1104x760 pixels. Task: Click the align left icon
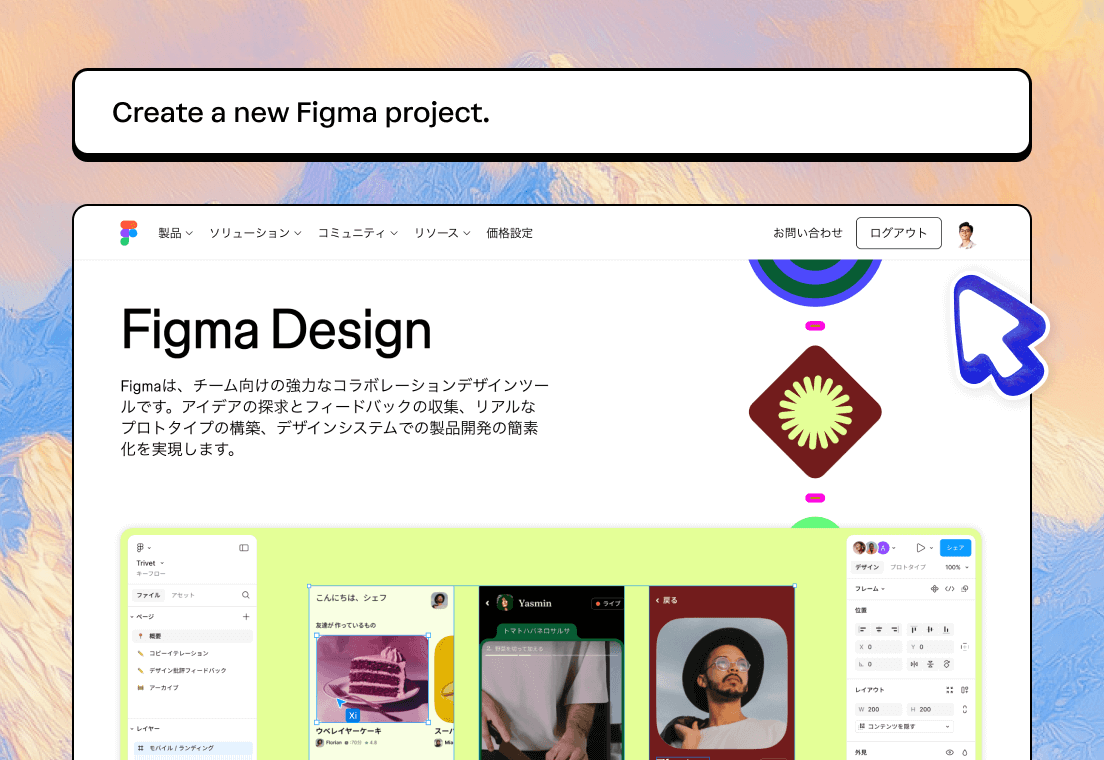pos(862,629)
